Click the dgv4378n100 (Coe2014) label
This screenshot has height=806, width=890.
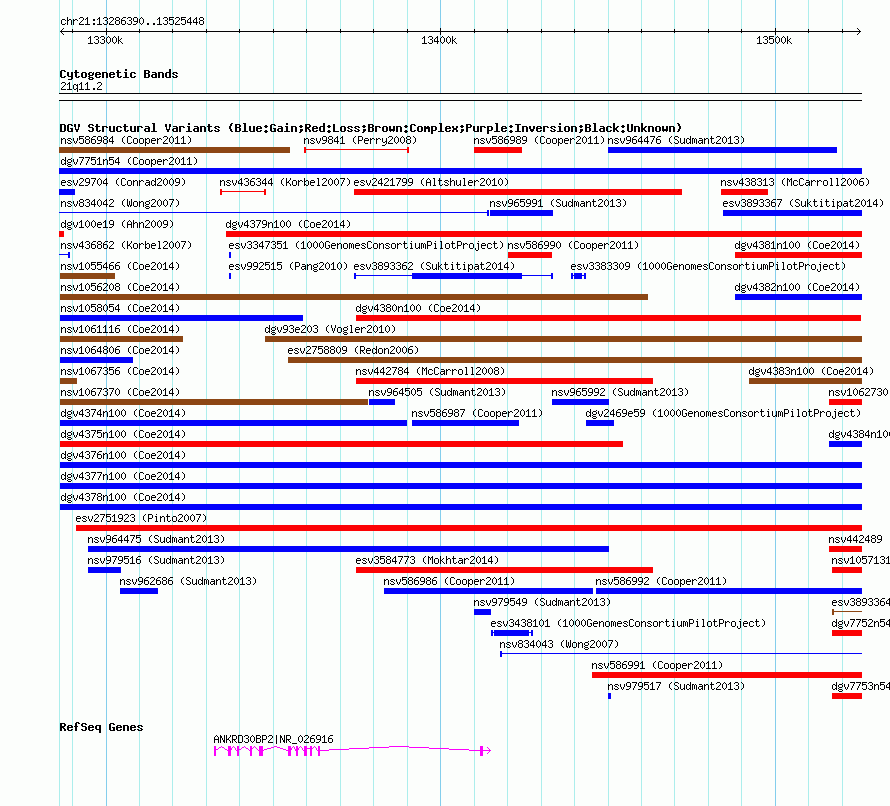[123, 497]
